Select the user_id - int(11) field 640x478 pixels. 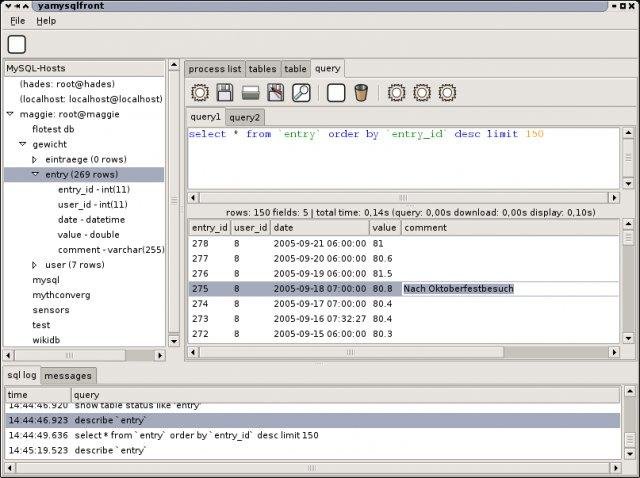(x=93, y=205)
